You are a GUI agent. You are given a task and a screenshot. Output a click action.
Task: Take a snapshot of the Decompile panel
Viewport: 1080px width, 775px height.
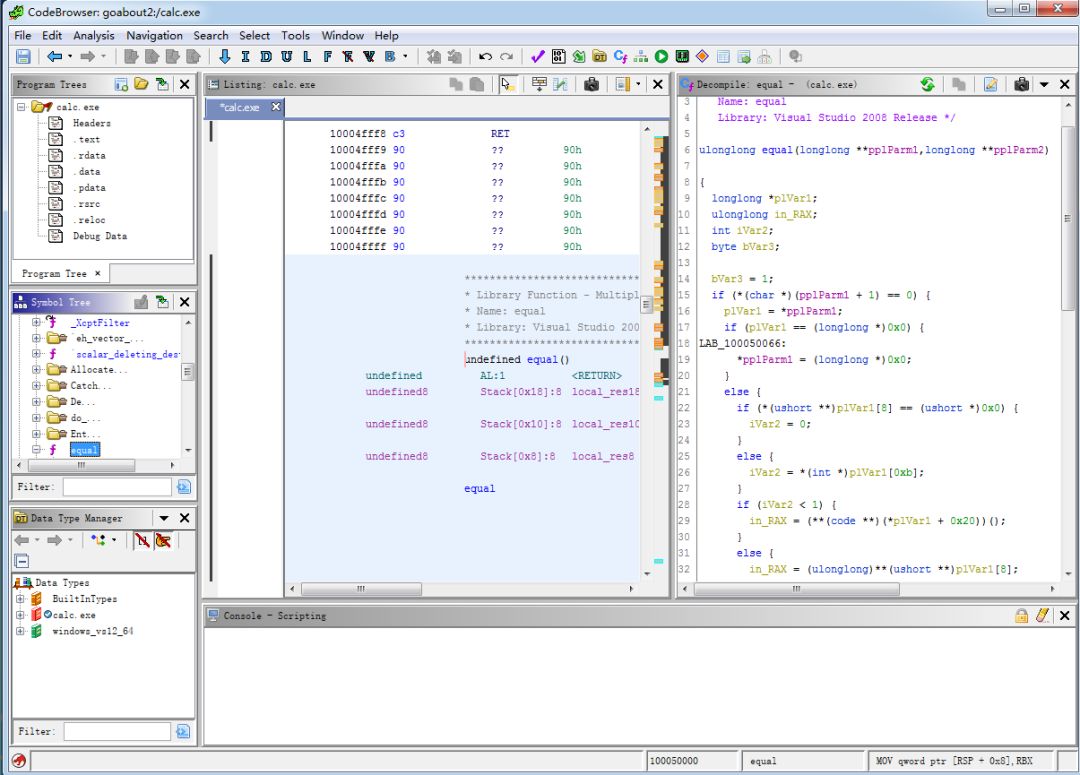(1021, 85)
